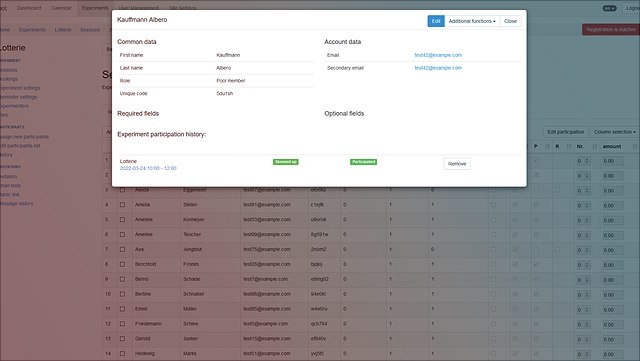Click the Nr. stepper in Amelia Steiler's row
This screenshot has width=640, height=361.
pos(583,205)
